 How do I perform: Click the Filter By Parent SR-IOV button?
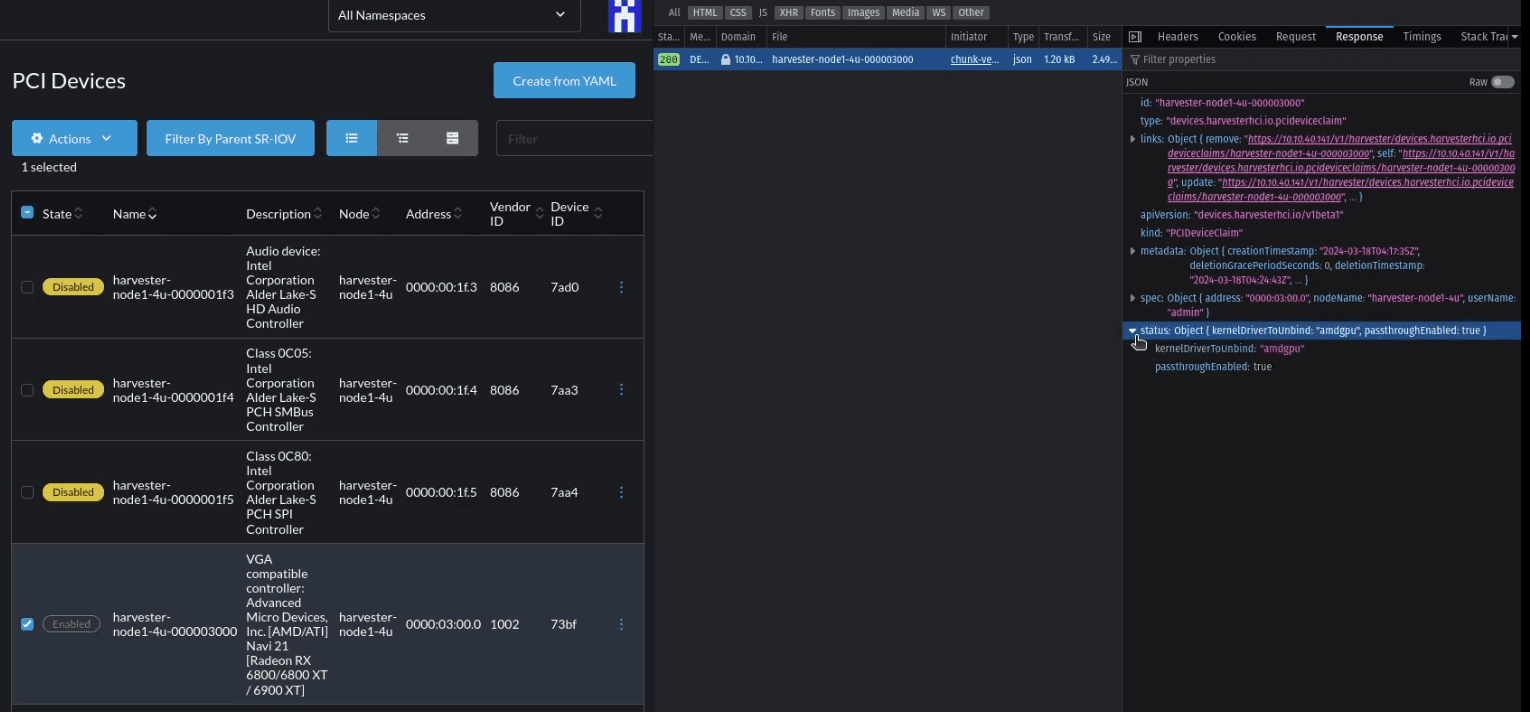(230, 138)
